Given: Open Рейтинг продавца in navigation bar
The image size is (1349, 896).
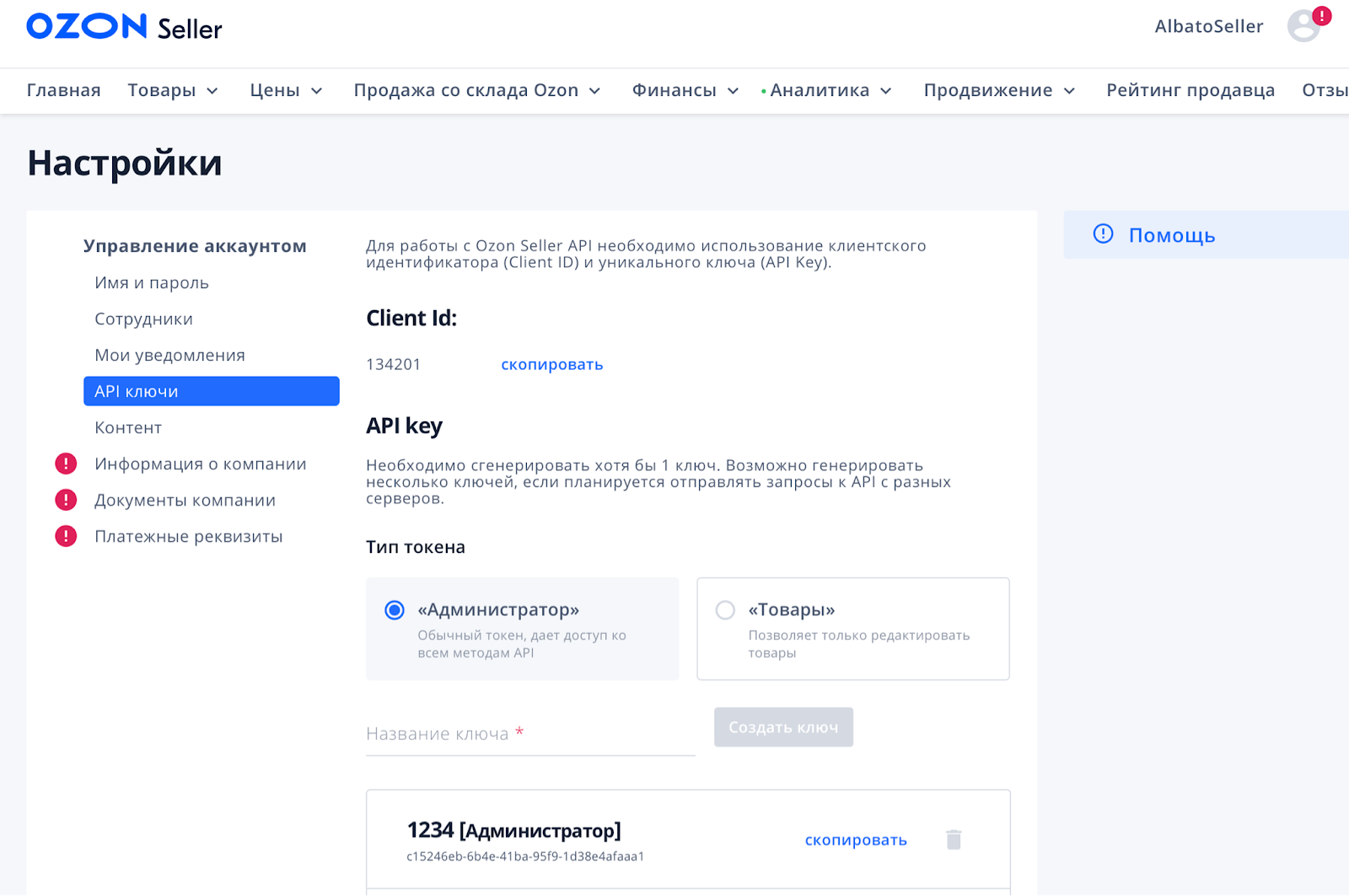Looking at the screenshot, I should click(1190, 90).
